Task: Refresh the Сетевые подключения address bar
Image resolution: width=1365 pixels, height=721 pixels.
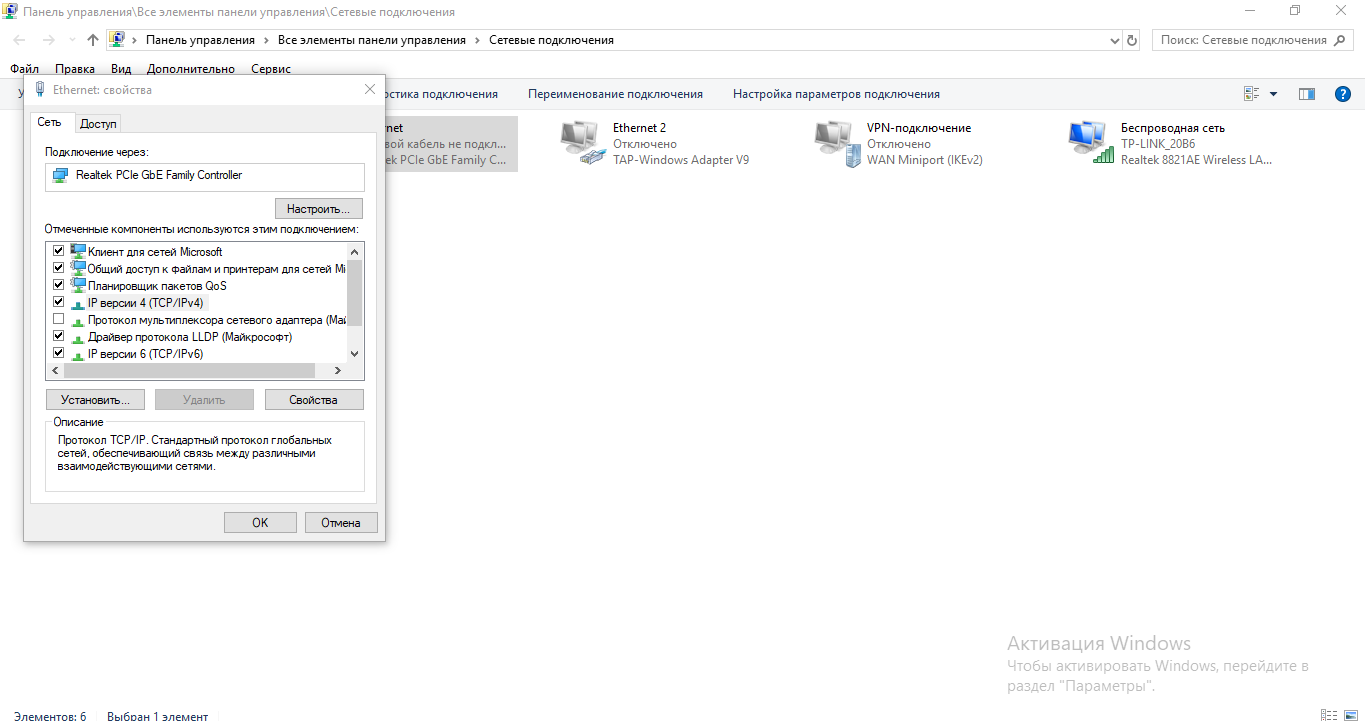Action: click(1132, 40)
